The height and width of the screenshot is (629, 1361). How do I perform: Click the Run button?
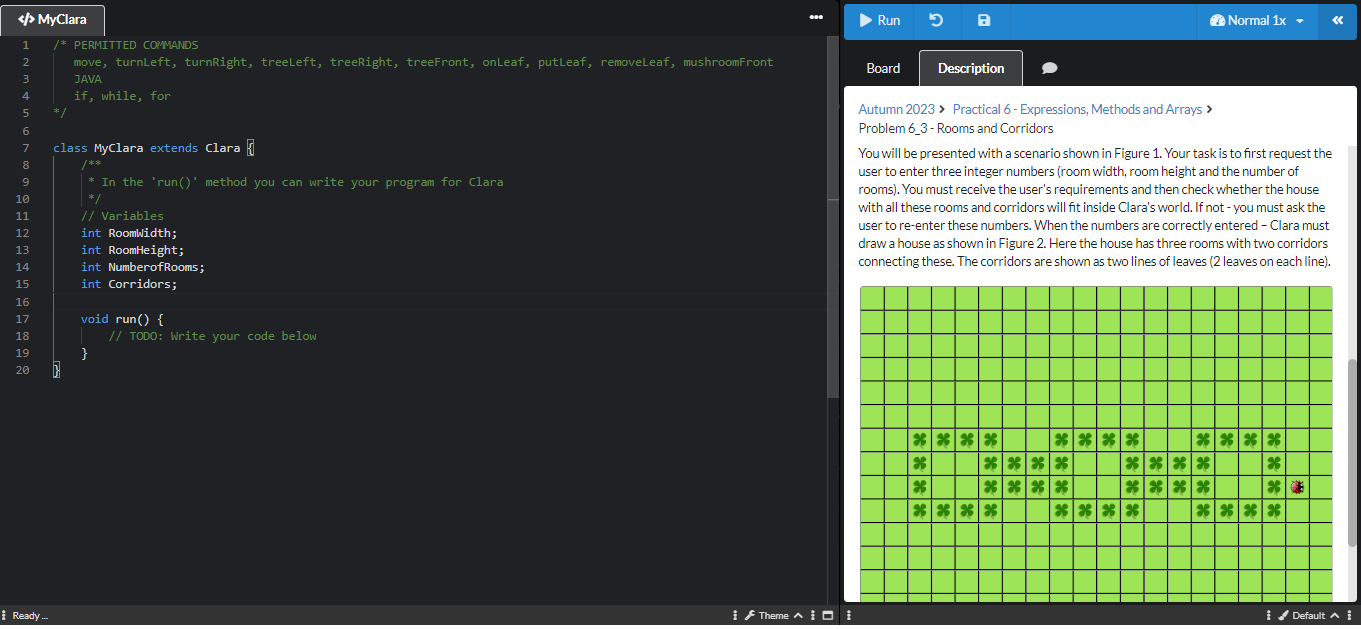coord(878,20)
